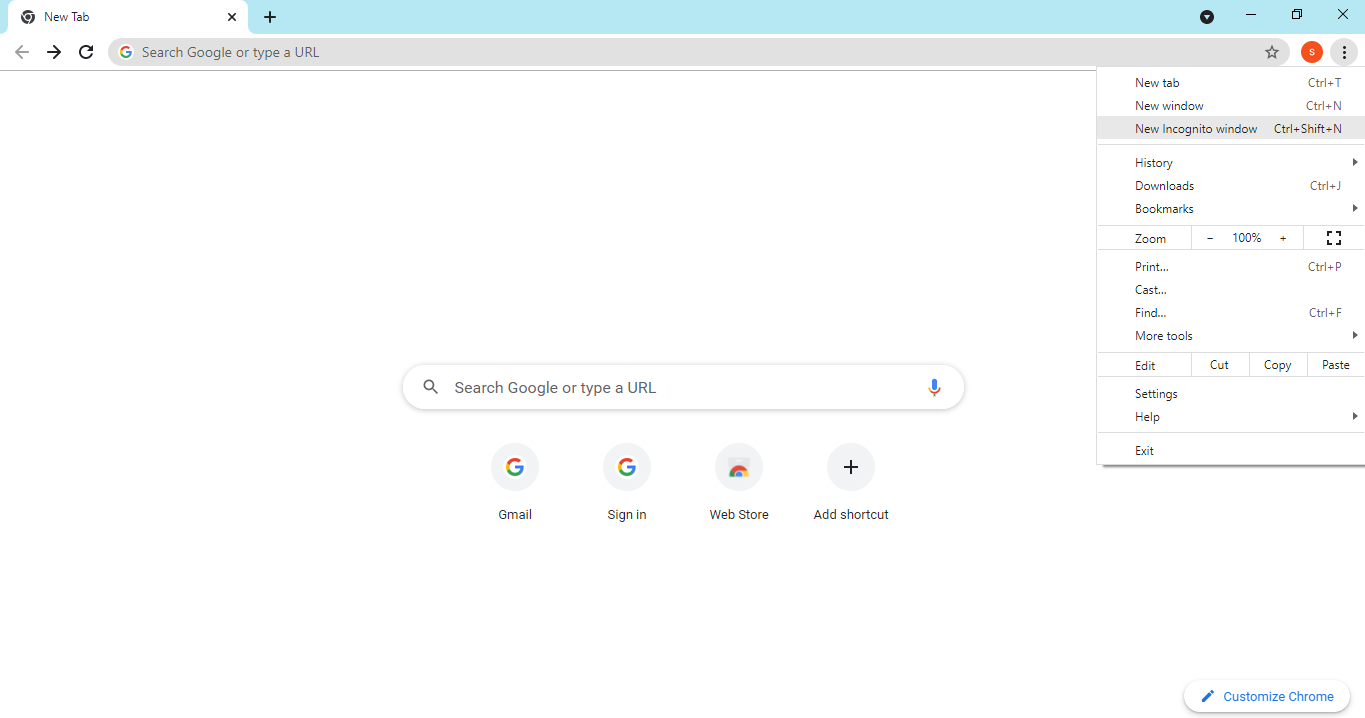Copy using the Edit row Copy option
The image size is (1365, 718).
[x=1277, y=364]
